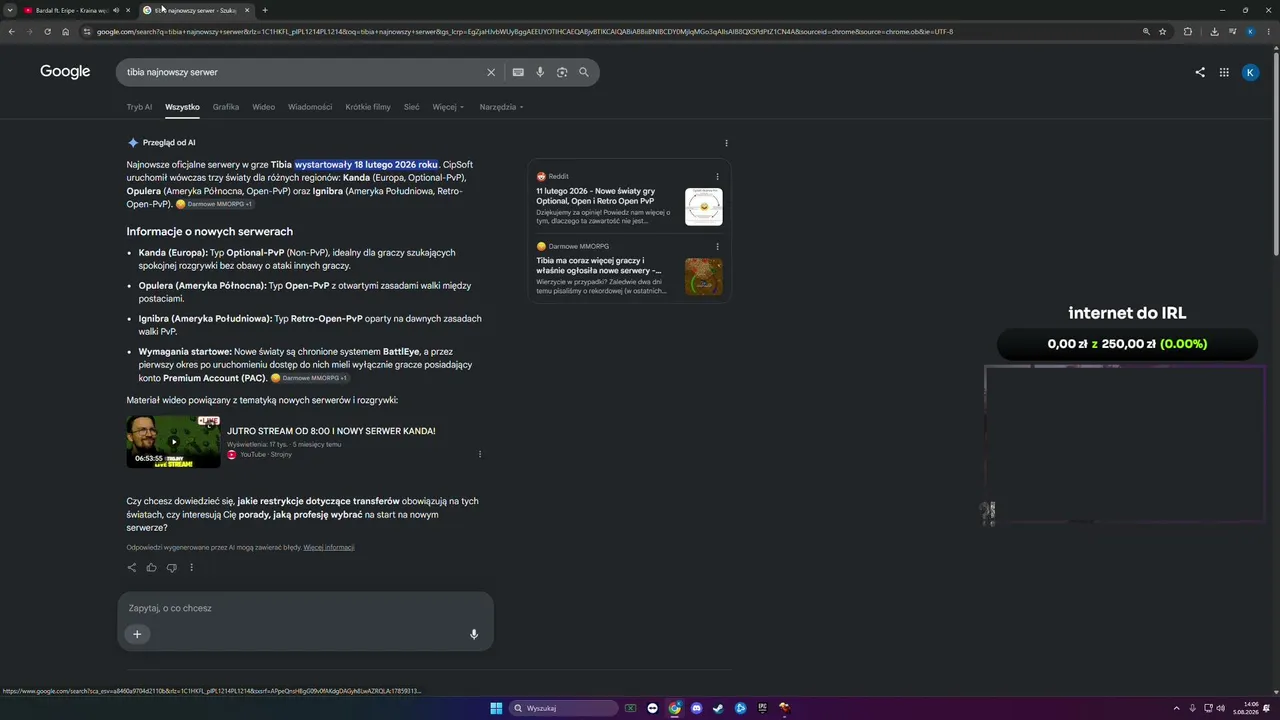Give thumbs up to the AI overview
Image resolution: width=1280 pixels, height=720 pixels.
(x=151, y=568)
